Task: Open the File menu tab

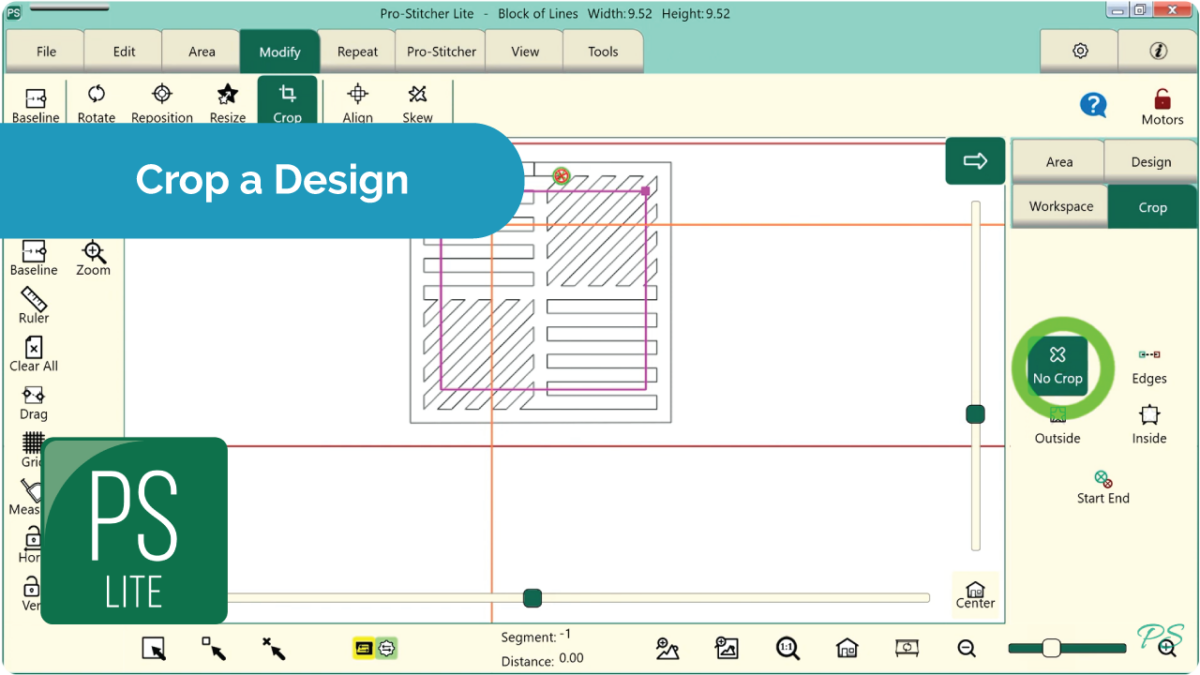Action: click(46, 52)
